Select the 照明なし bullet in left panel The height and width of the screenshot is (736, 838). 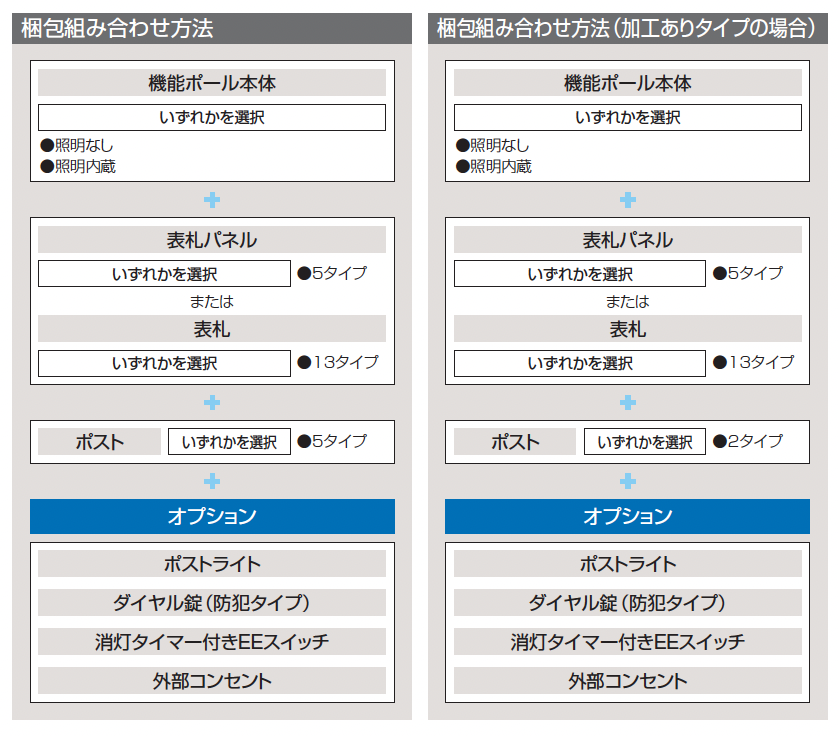tap(77, 145)
